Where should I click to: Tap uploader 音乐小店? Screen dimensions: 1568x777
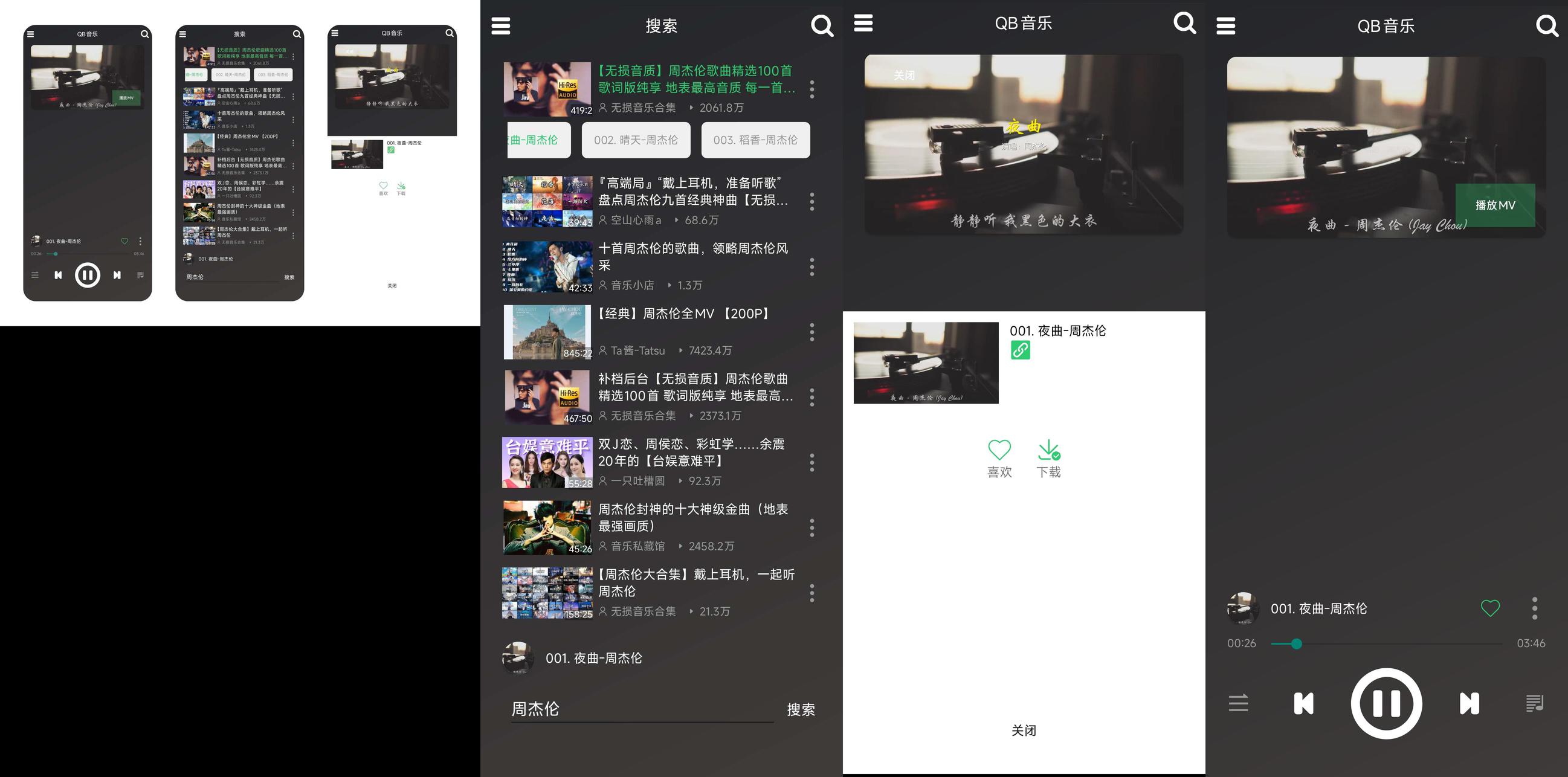(632, 285)
